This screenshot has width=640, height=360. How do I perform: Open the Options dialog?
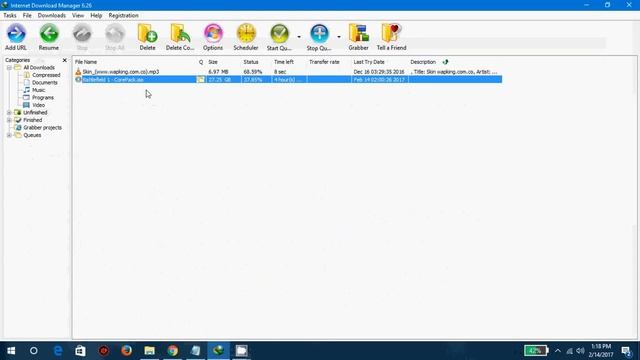[213, 37]
